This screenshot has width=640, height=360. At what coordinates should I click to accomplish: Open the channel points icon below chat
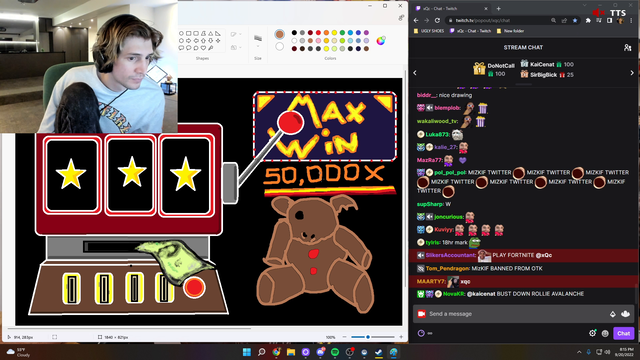point(421,333)
